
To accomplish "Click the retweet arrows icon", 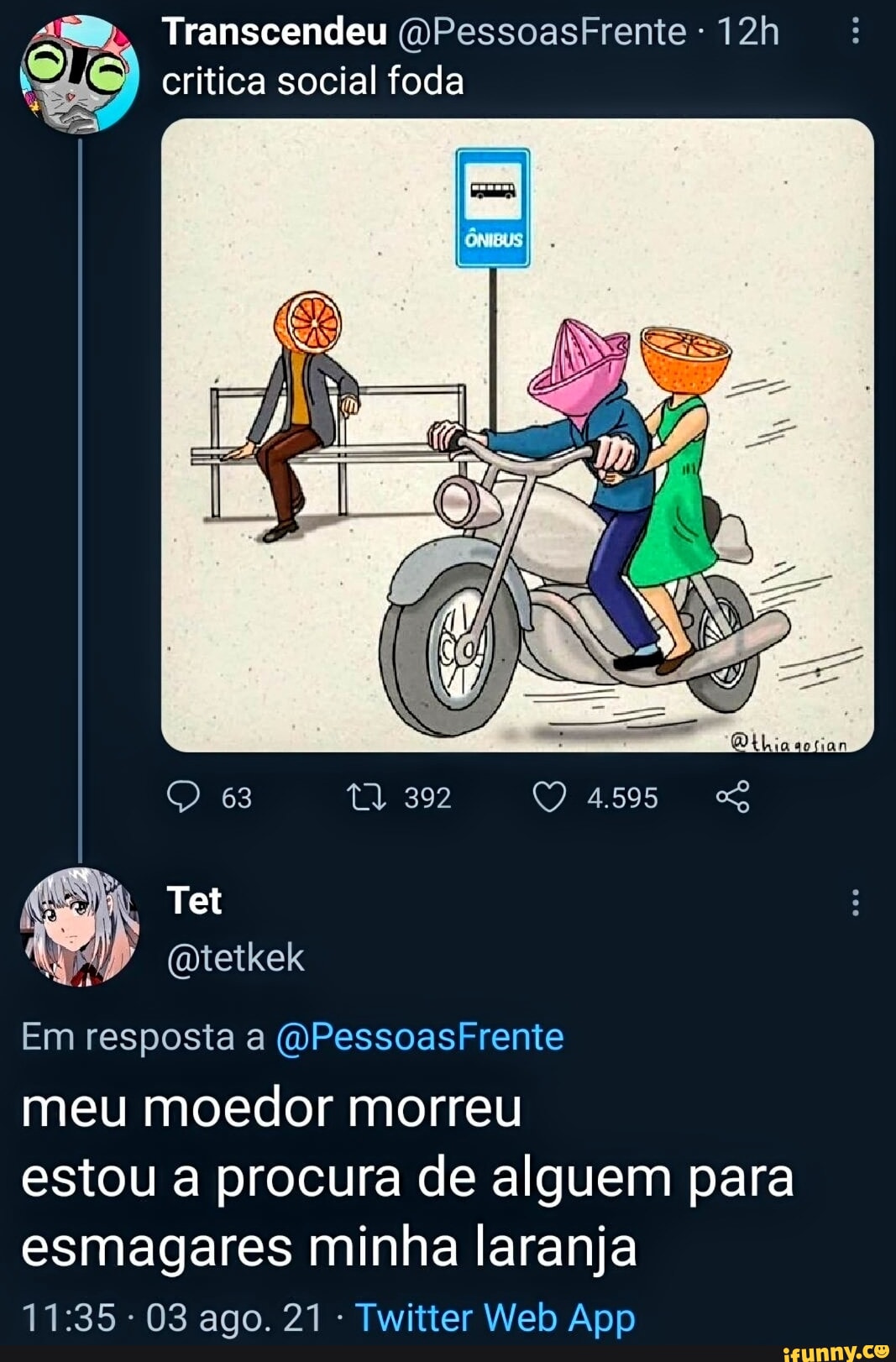I will [367, 797].
